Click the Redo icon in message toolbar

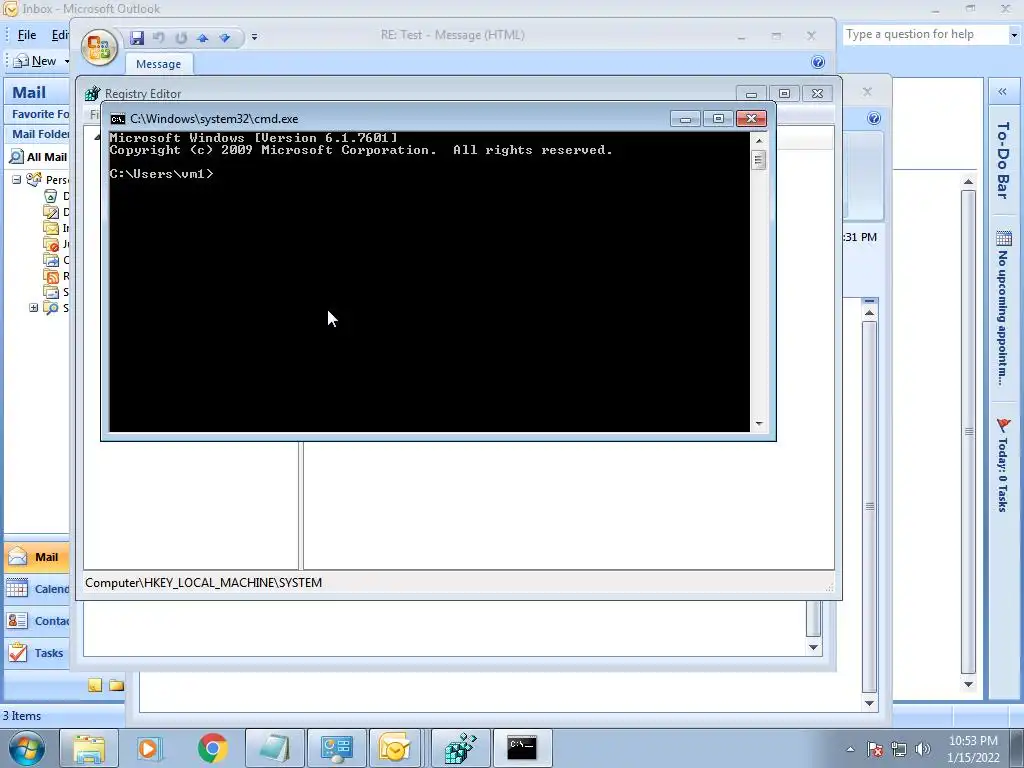tap(181, 38)
